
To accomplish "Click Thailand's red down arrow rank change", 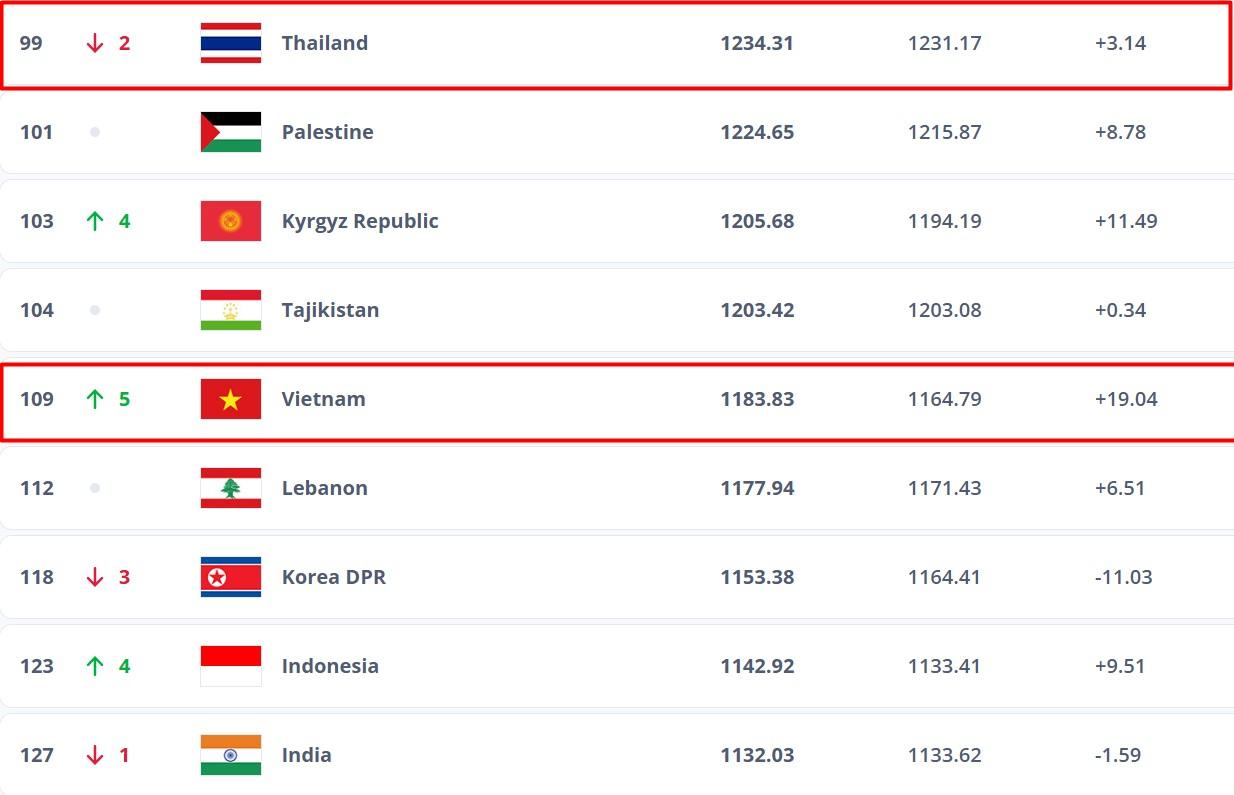I will [95, 43].
